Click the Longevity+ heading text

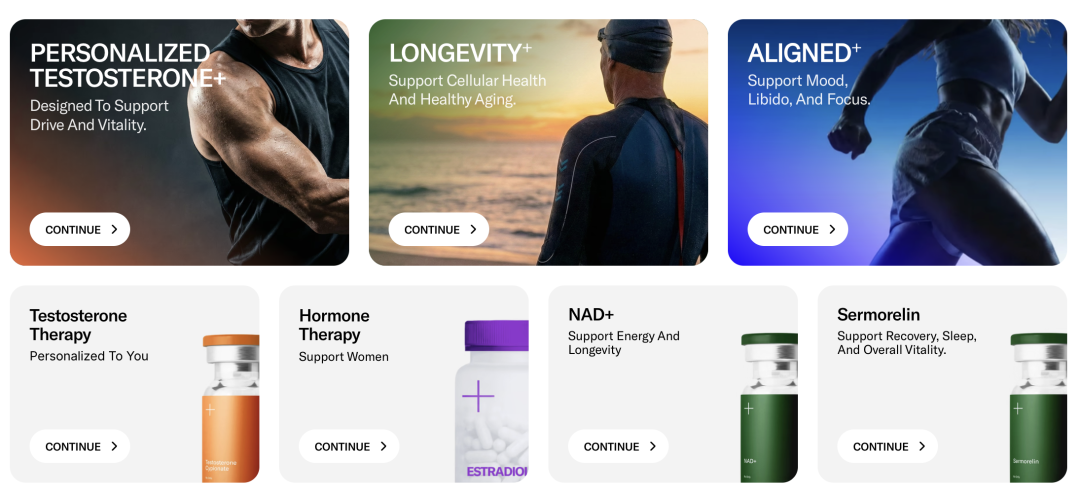tap(460, 53)
